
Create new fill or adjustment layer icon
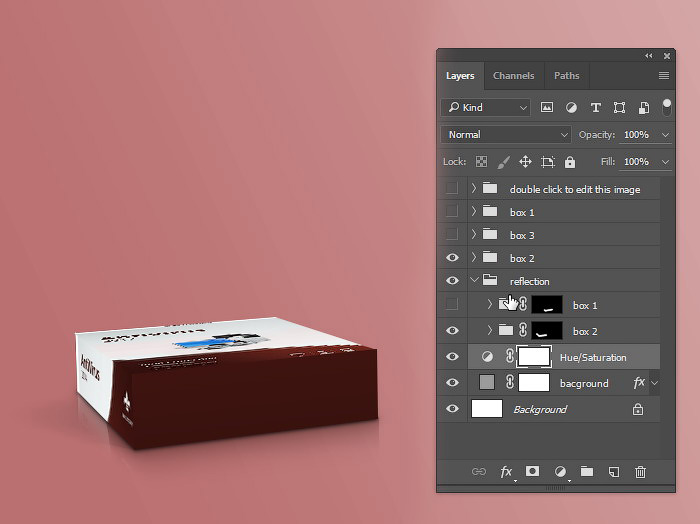(x=560, y=472)
